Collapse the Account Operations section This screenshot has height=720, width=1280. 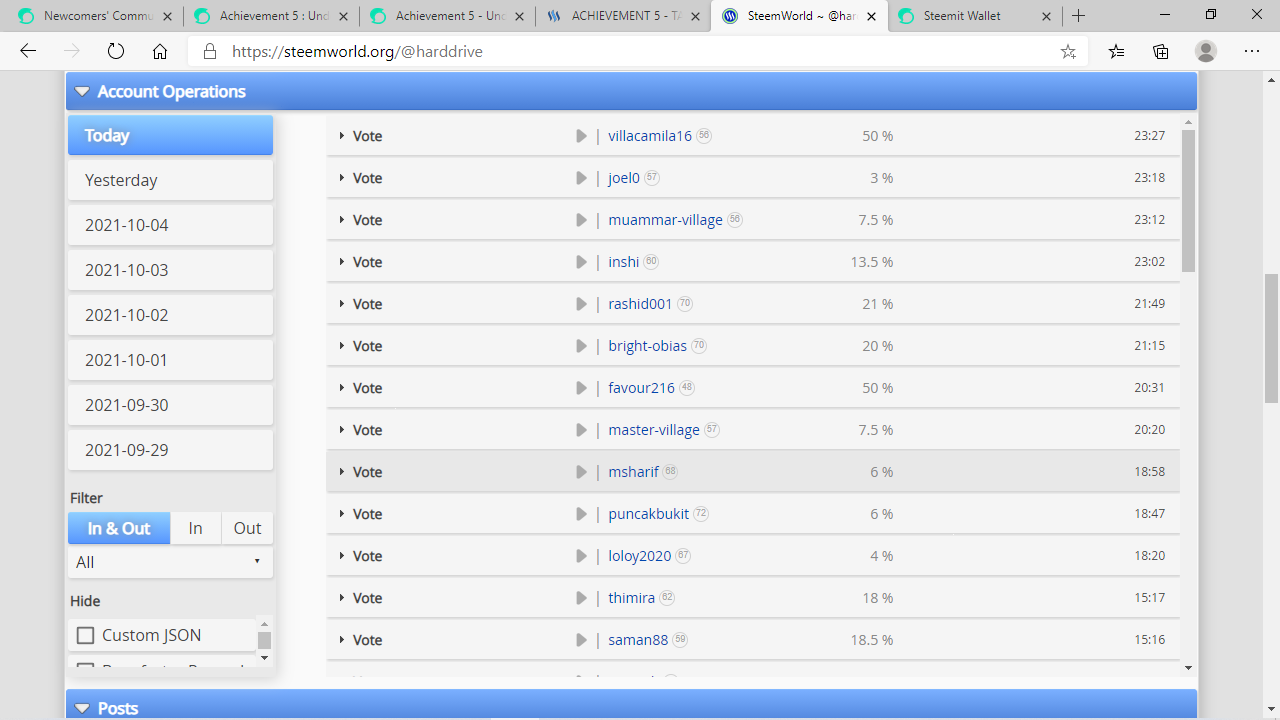point(82,91)
